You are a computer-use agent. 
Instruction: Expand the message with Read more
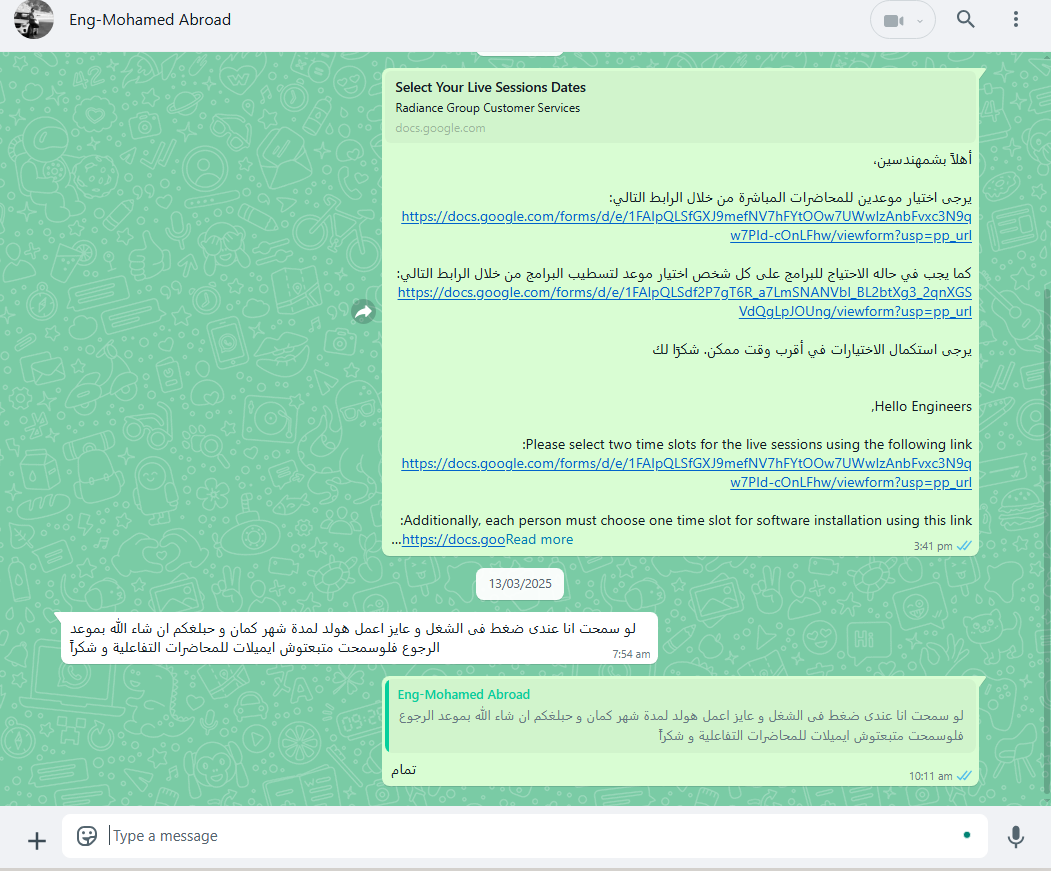pos(540,540)
